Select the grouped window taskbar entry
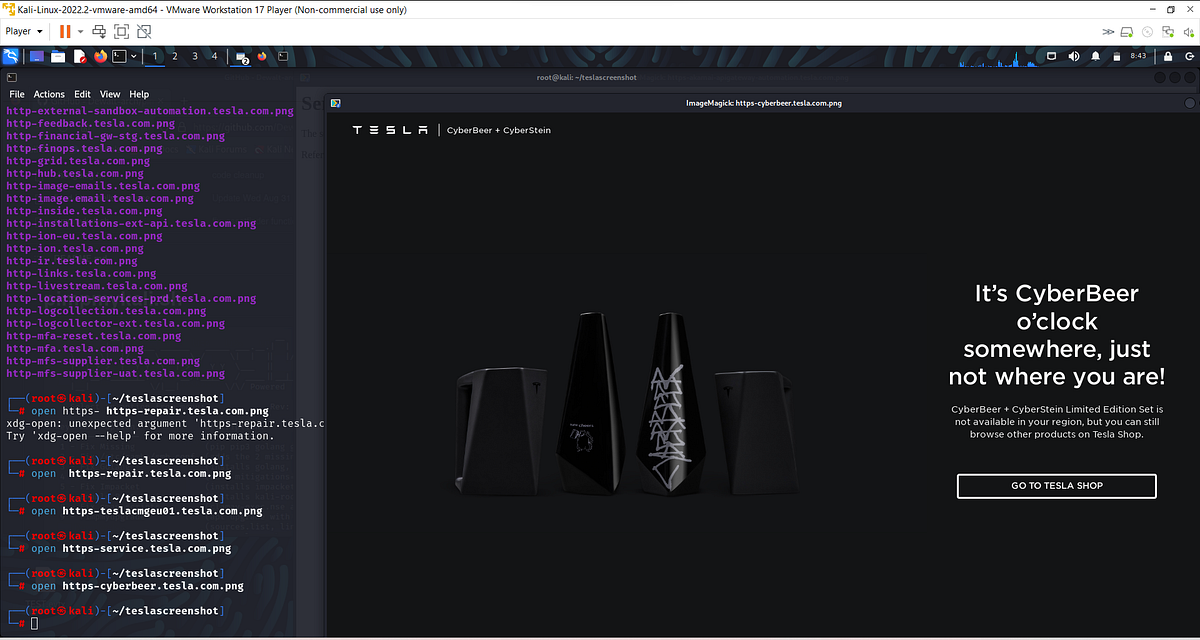Image resolution: width=1200 pixels, height=640 pixels. click(x=240, y=56)
